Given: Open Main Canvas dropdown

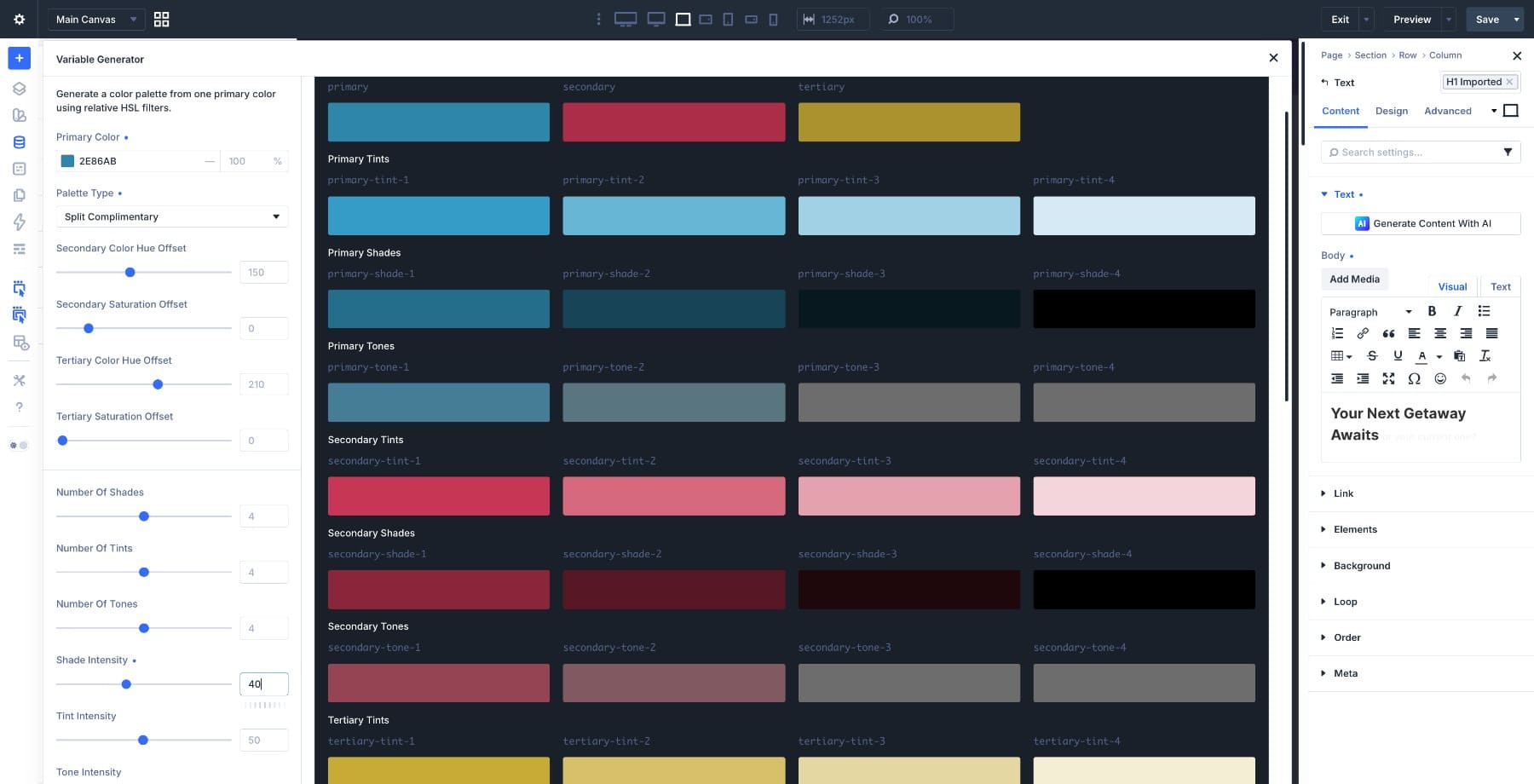Looking at the screenshot, I should (96, 19).
